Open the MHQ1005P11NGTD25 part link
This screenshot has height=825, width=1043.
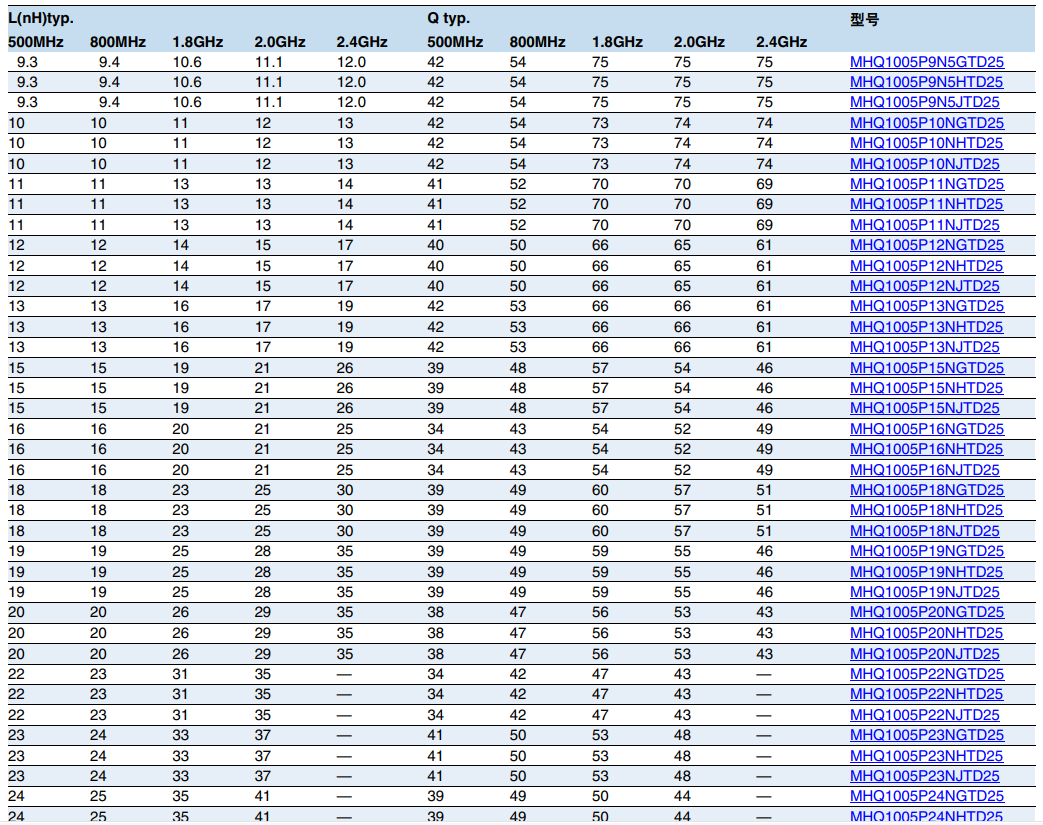927,184
